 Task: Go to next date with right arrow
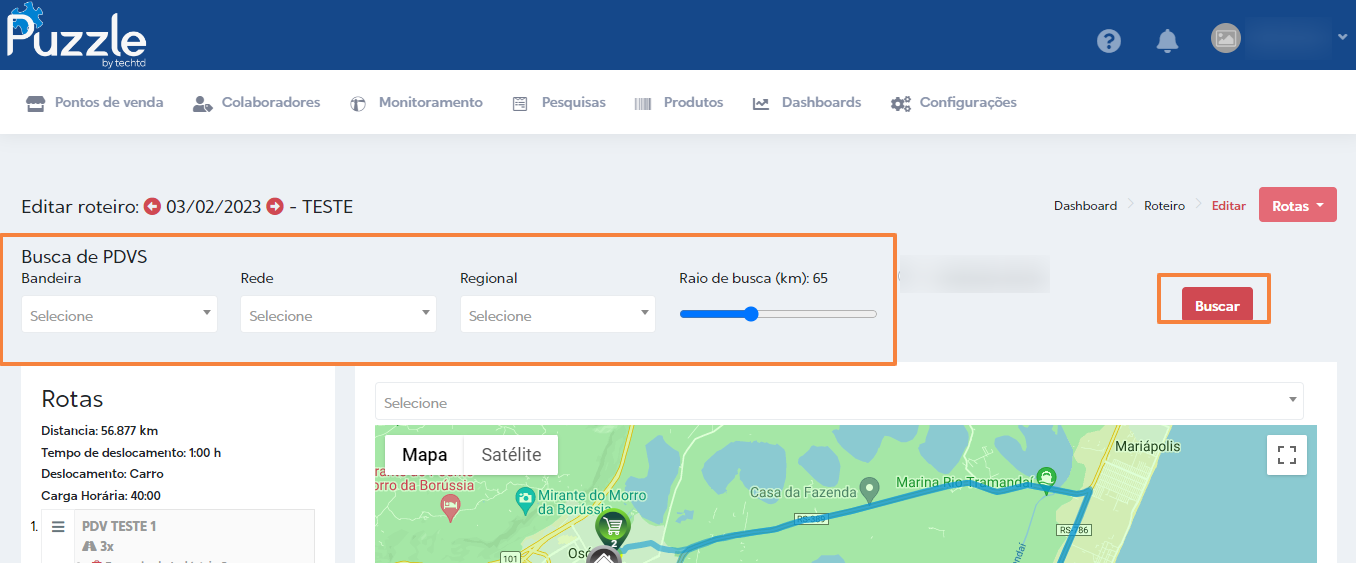point(275,207)
